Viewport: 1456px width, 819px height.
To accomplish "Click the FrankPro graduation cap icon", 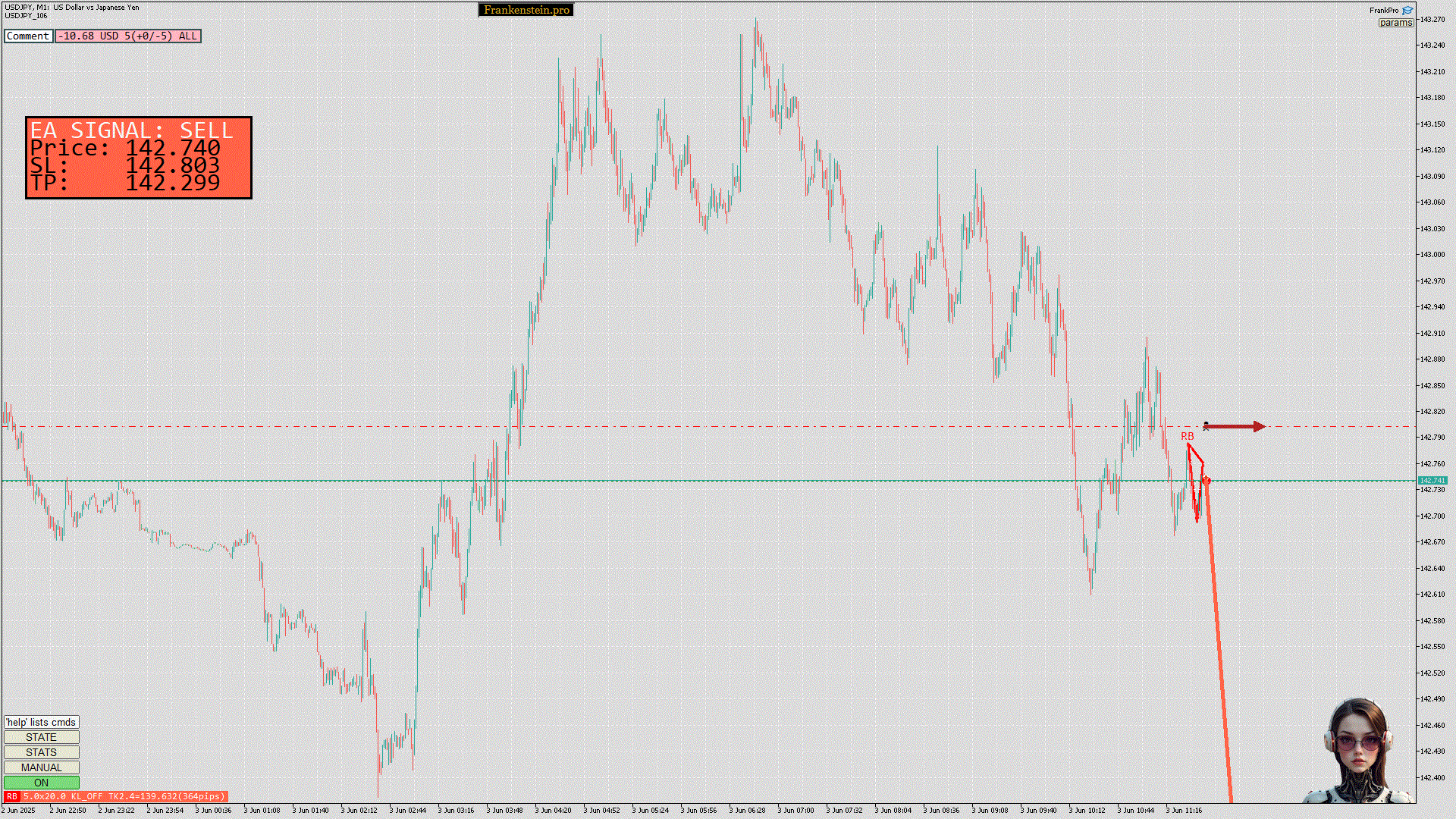I will pos(1407,11).
